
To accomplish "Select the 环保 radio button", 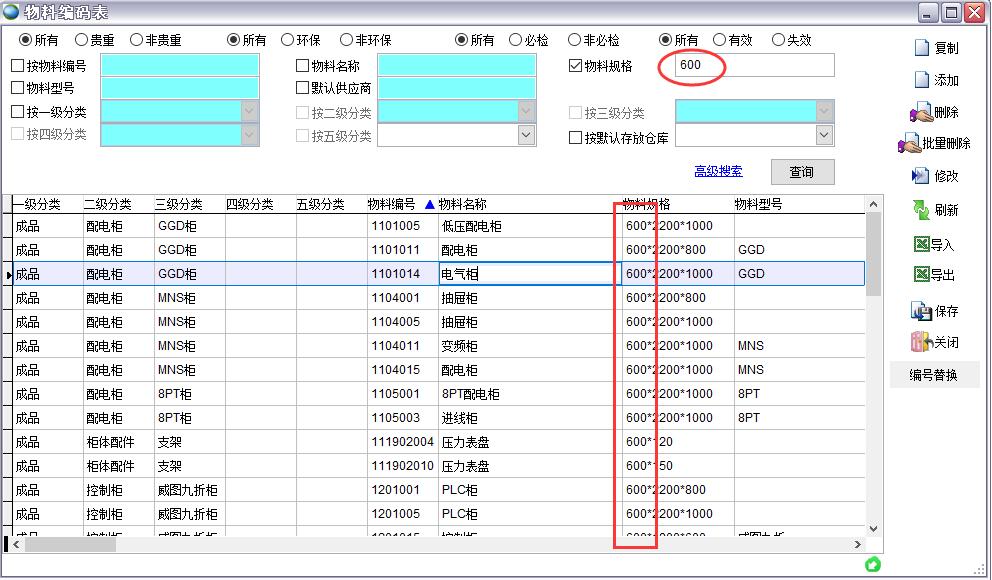I will [288, 40].
